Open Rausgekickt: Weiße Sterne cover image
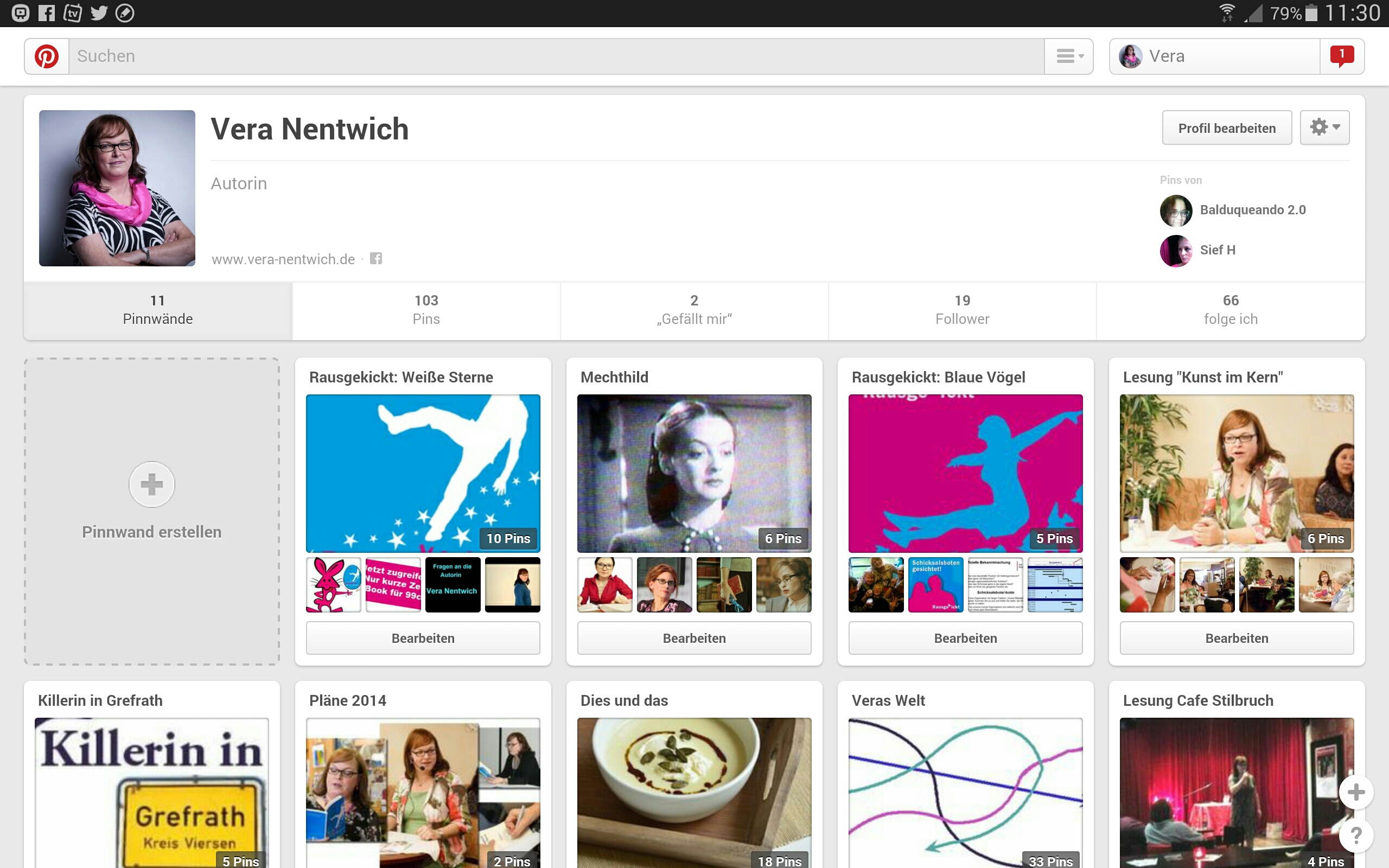The height and width of the screenshot is (868, 1389). pyautogui.click(x=423, y=473)
